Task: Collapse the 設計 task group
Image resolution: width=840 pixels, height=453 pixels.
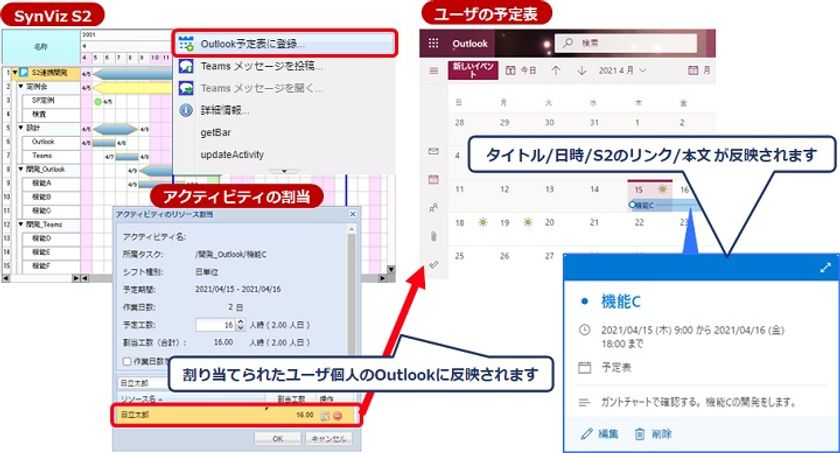Action: click(x=20, y=127)
